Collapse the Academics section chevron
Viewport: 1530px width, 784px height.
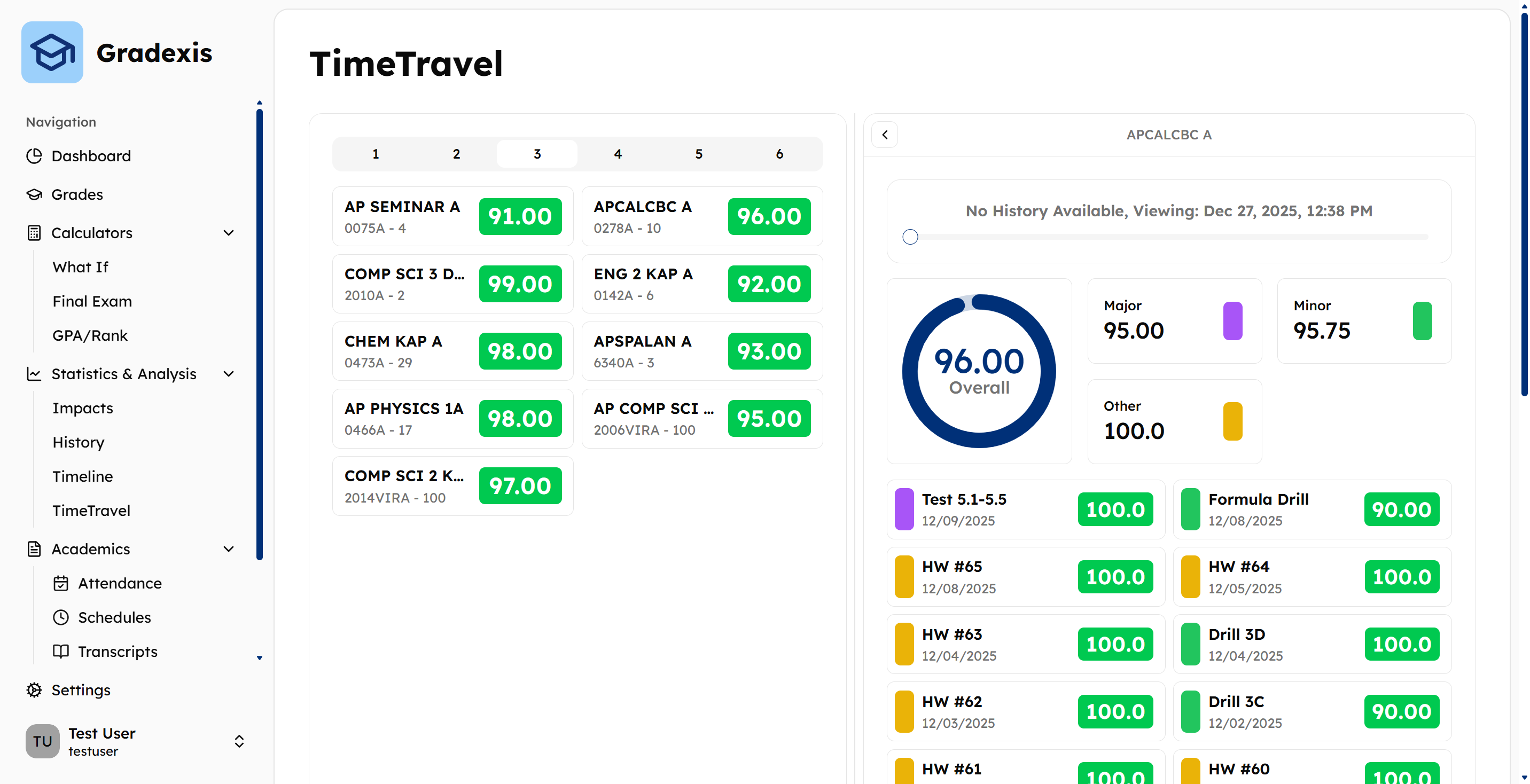tap(229, 549)
